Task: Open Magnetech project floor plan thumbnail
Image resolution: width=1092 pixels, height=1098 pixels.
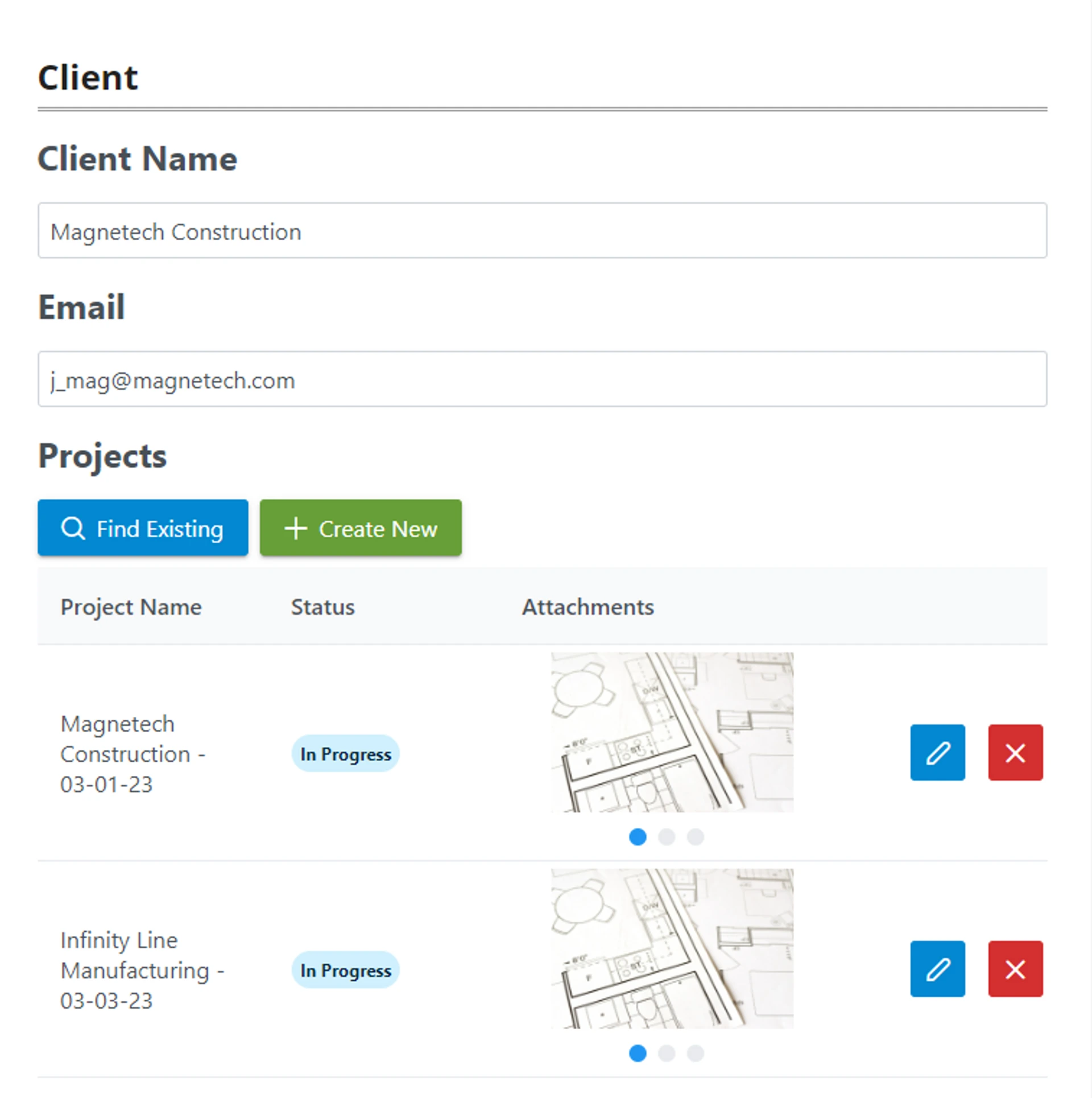Action: 672,732
